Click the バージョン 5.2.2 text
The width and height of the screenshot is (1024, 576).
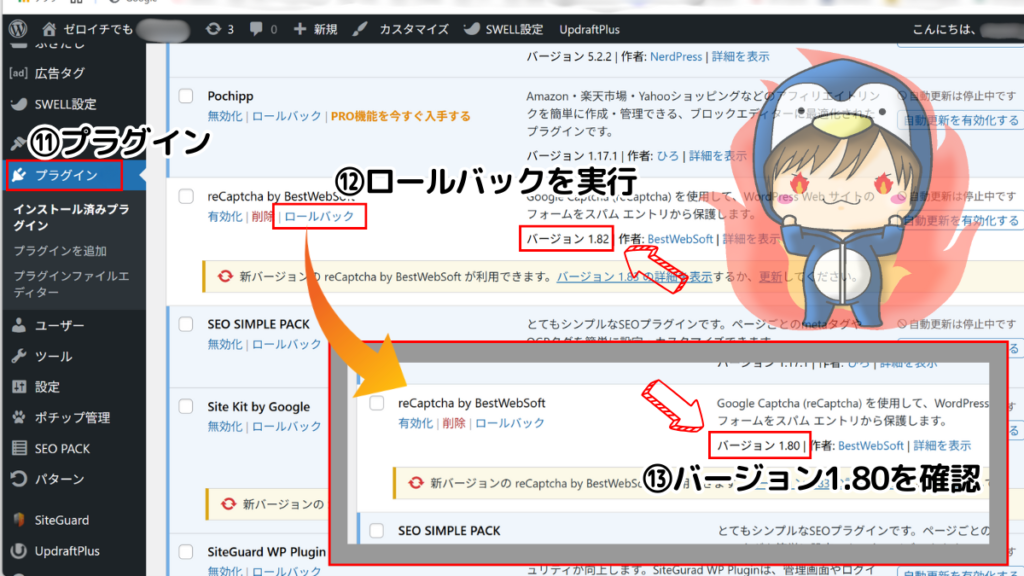[569, 57]
